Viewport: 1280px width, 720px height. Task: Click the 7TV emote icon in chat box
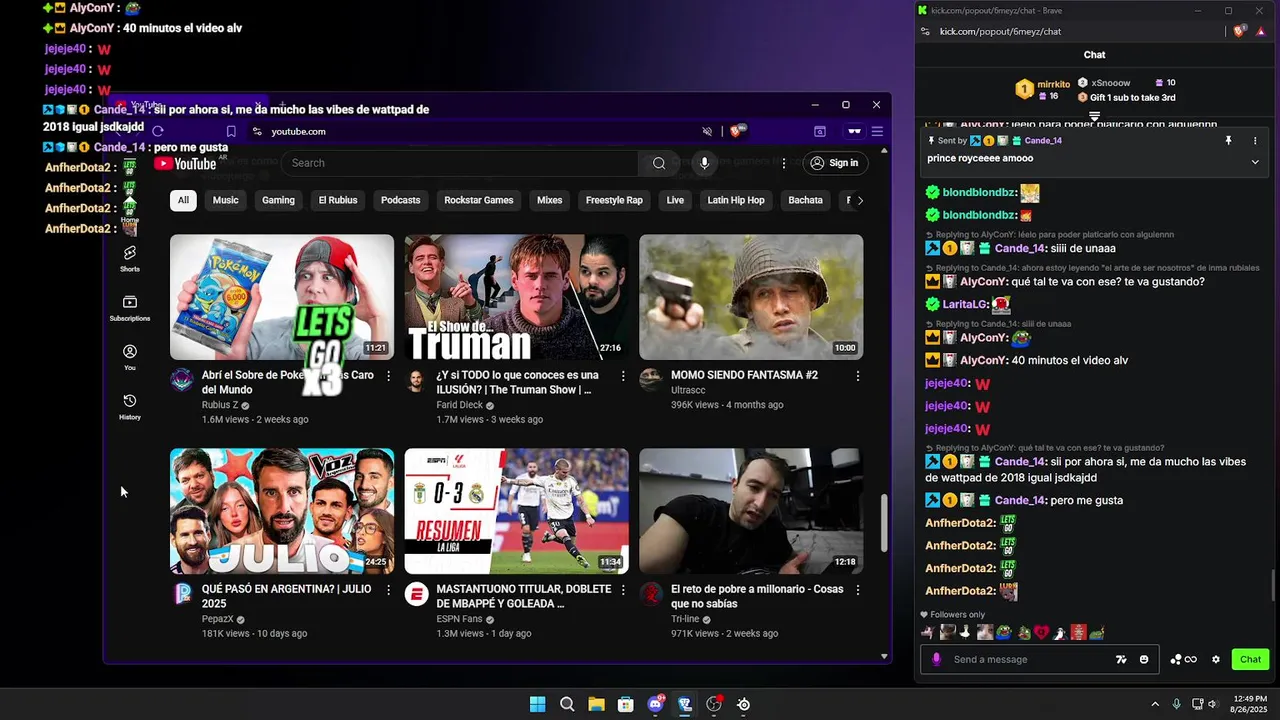1122,659
